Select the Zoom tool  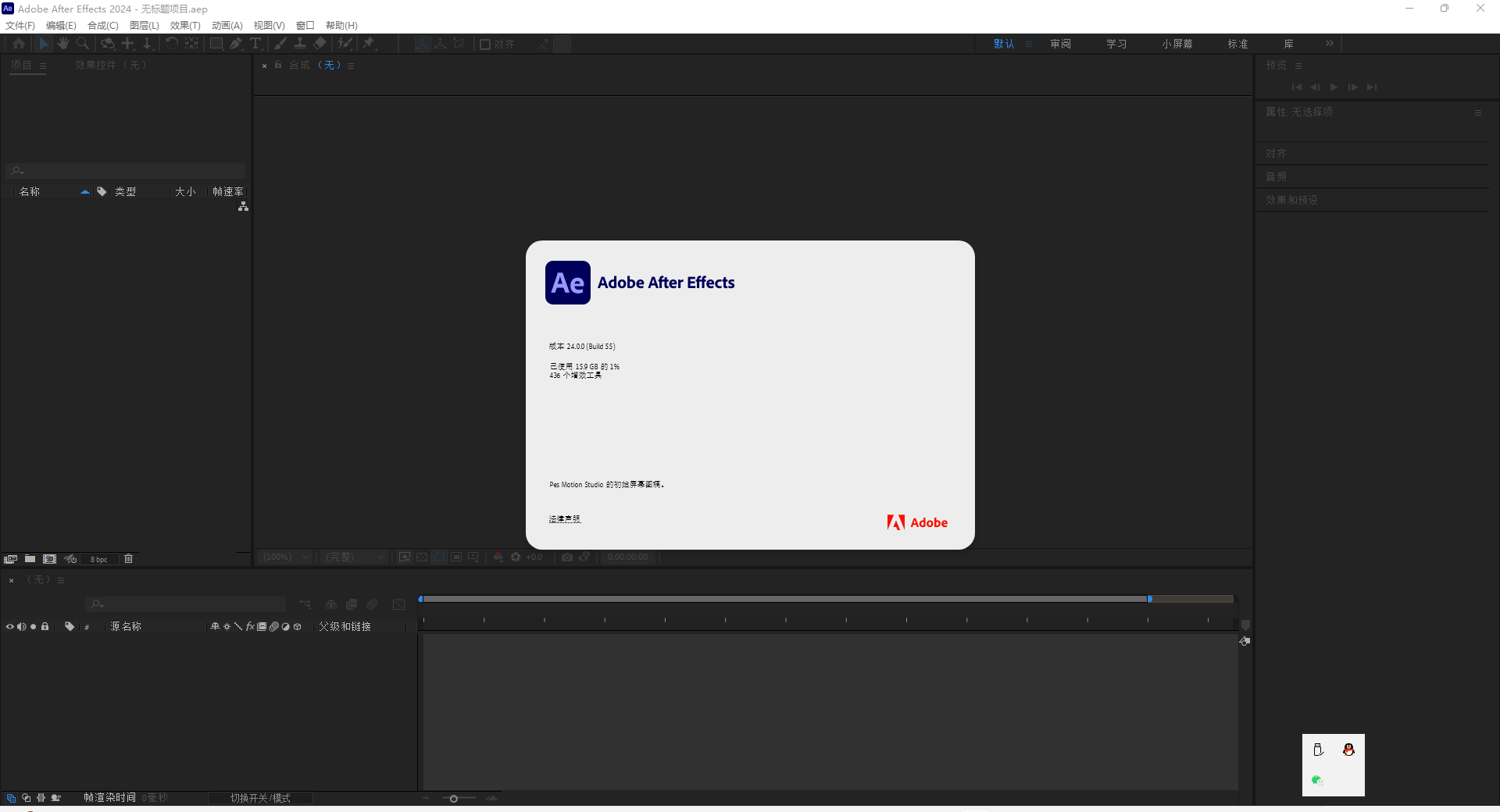(83, 44)
